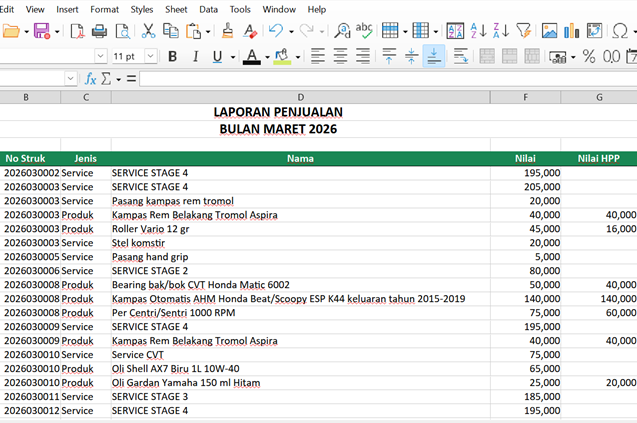This screenshot has height=423, width=637.
Task: Click the Sort Ascending icon
Action: (x=478, y=31)
